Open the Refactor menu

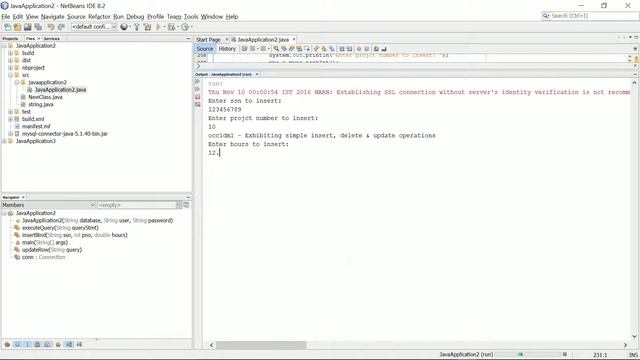(x=99, y=17)
